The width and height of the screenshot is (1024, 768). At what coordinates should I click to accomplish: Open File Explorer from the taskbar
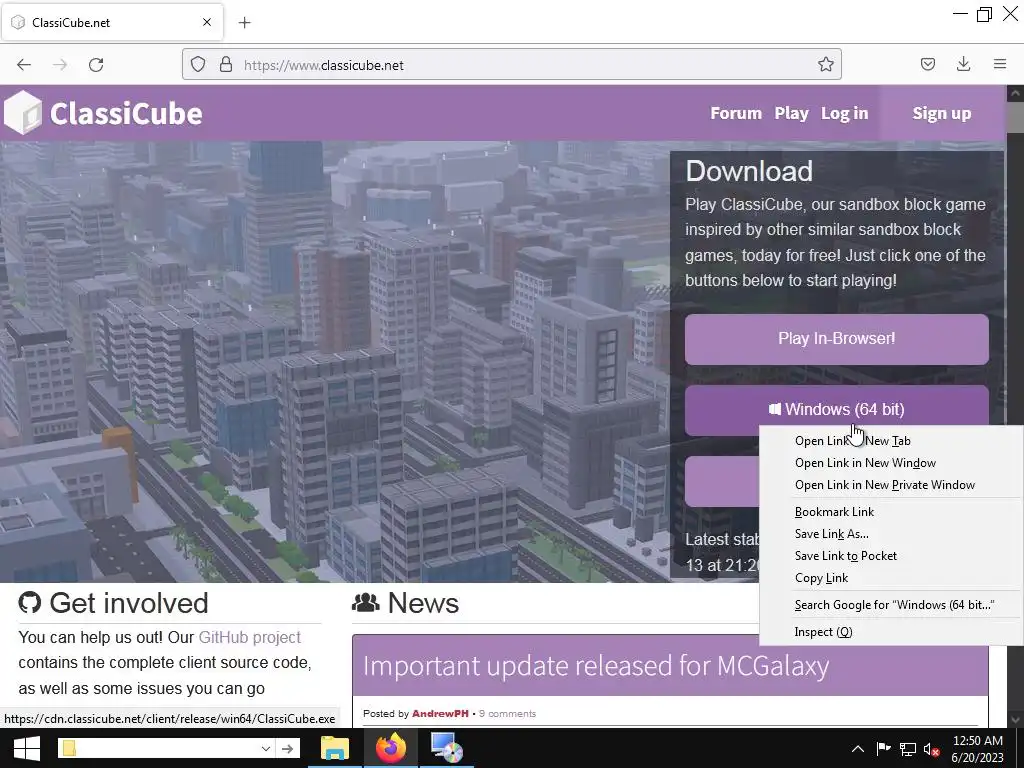coord(335,748)
